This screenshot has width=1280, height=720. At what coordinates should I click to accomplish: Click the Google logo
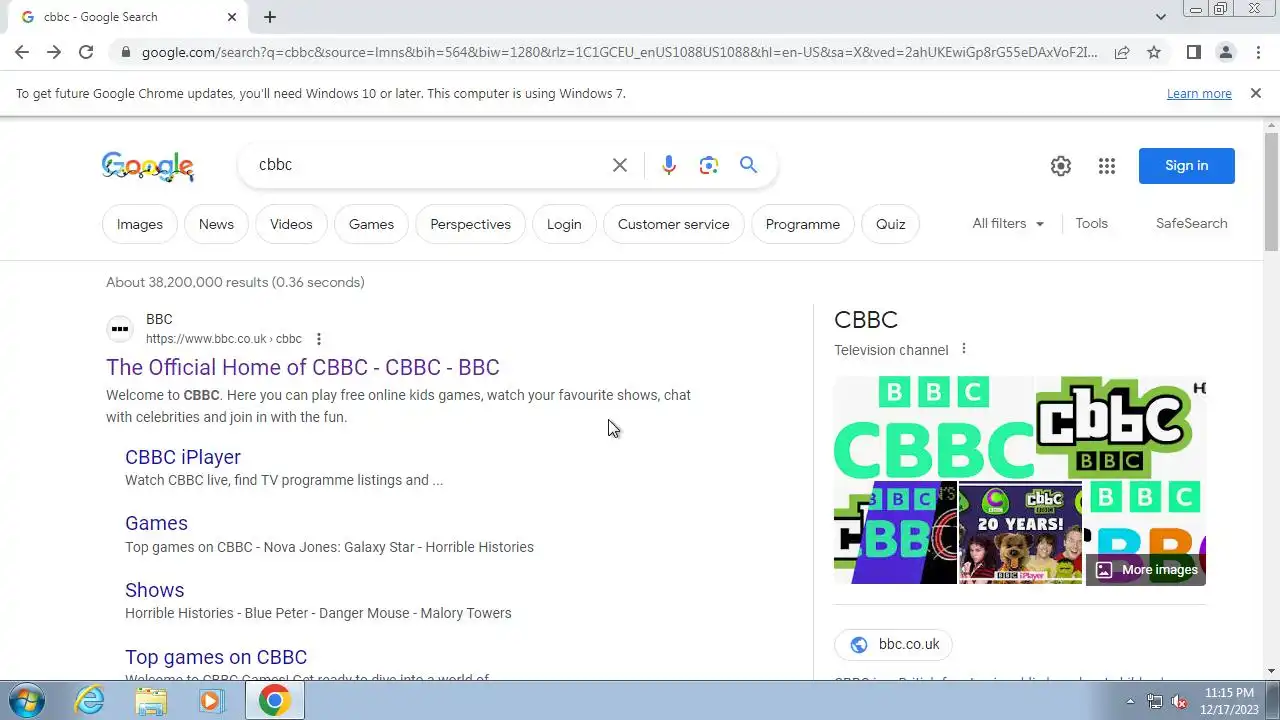point(148,166)
